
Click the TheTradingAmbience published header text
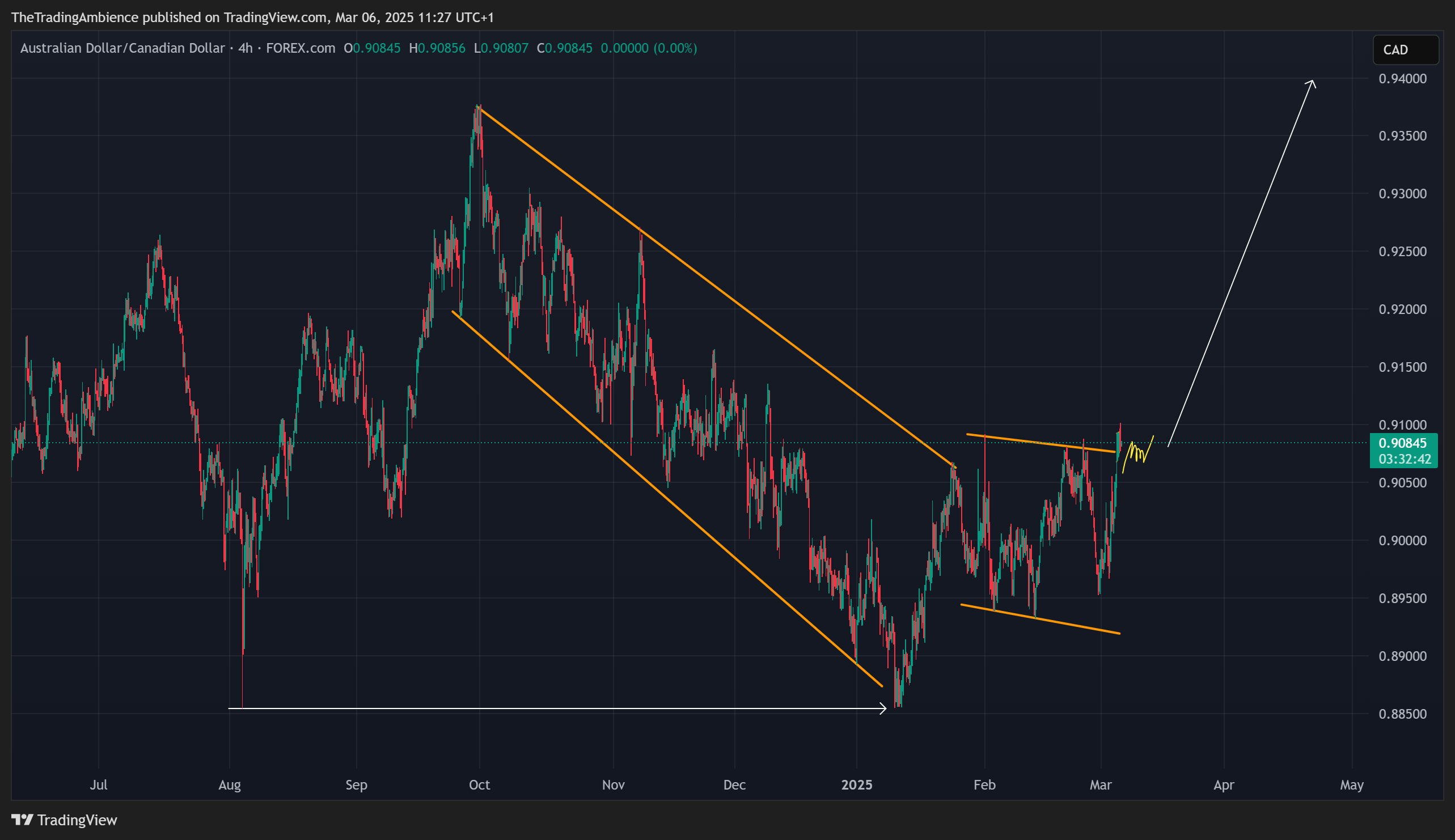point(253,18)
